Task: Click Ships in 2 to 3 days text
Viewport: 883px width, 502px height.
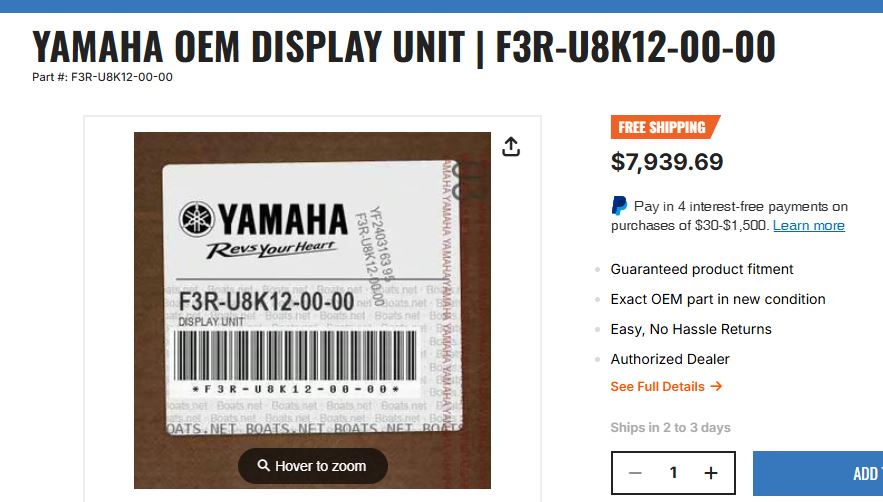Action: point(670,428)
